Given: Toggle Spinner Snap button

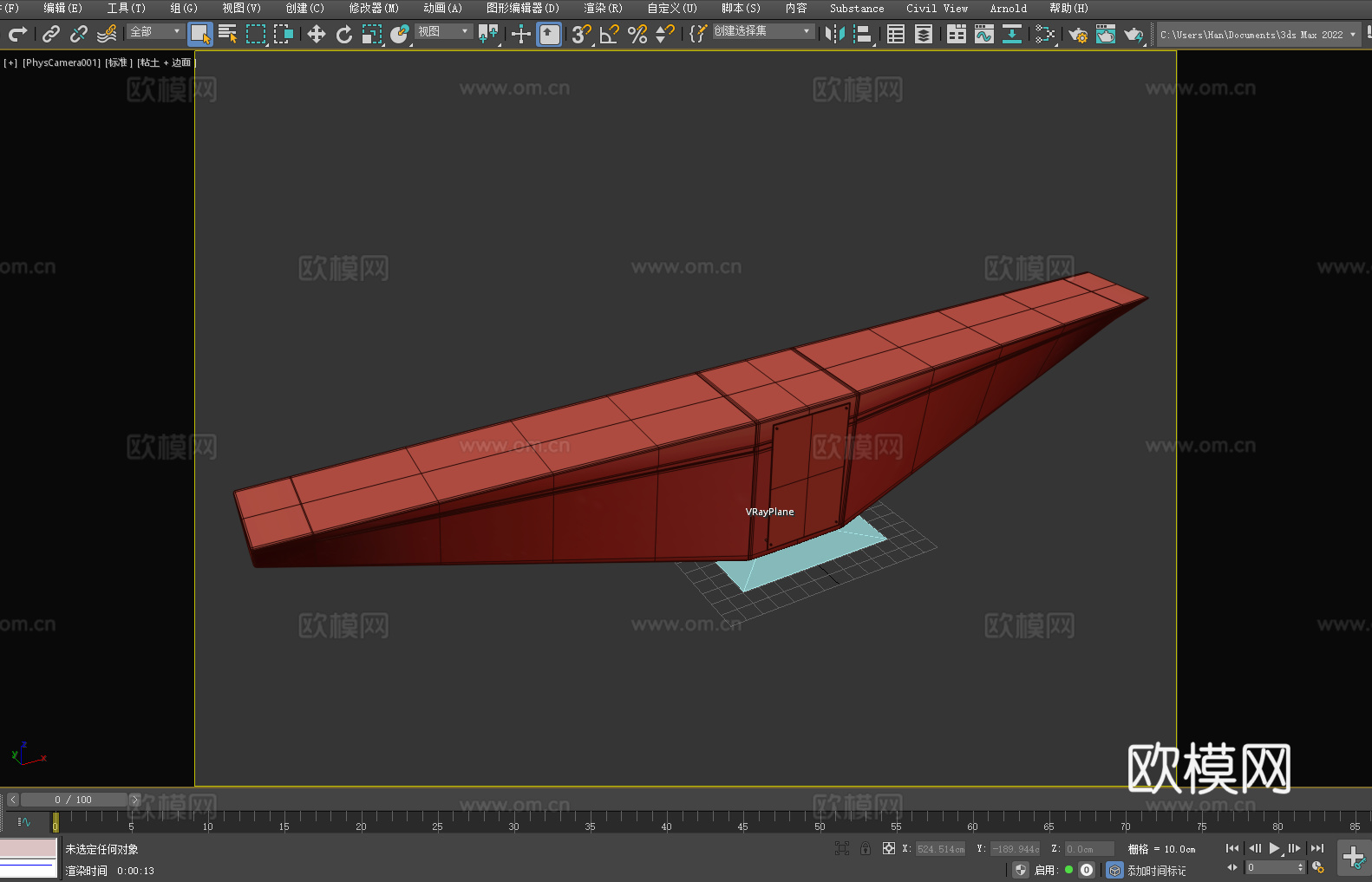Looking at the screenshot, I should pyautogui.click(x=665, y=34).
